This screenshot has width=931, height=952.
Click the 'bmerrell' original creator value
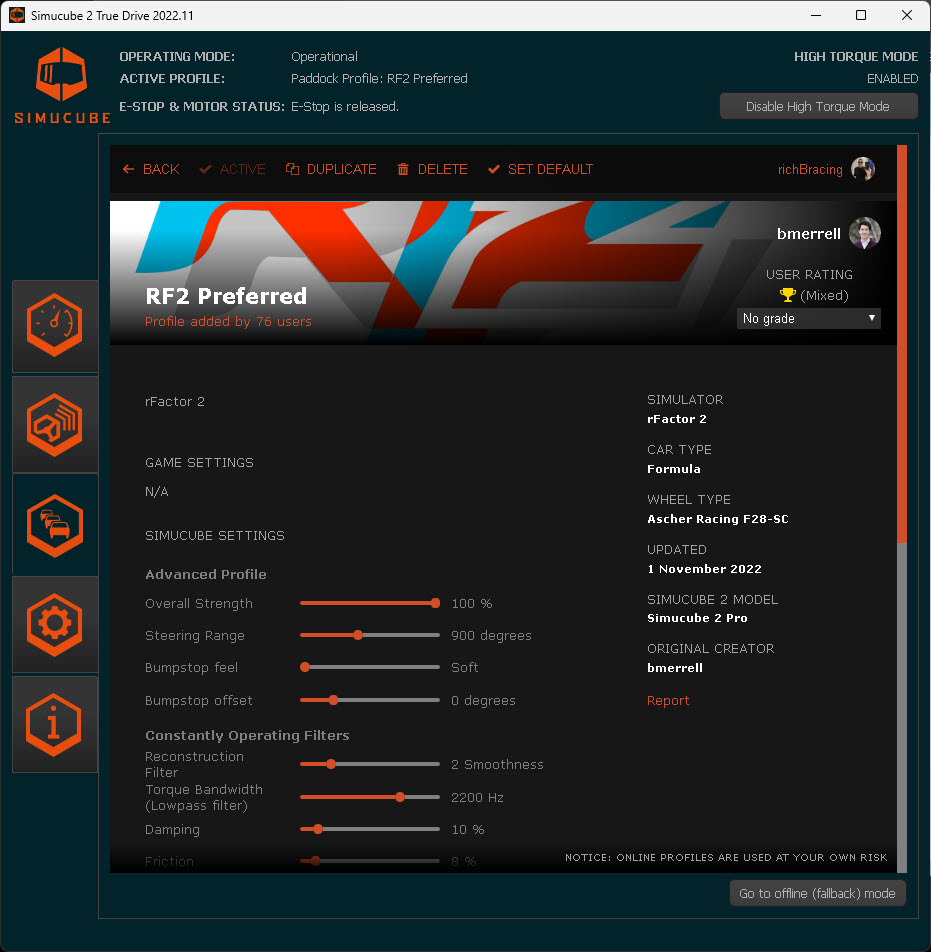click(x=675, y=668)
